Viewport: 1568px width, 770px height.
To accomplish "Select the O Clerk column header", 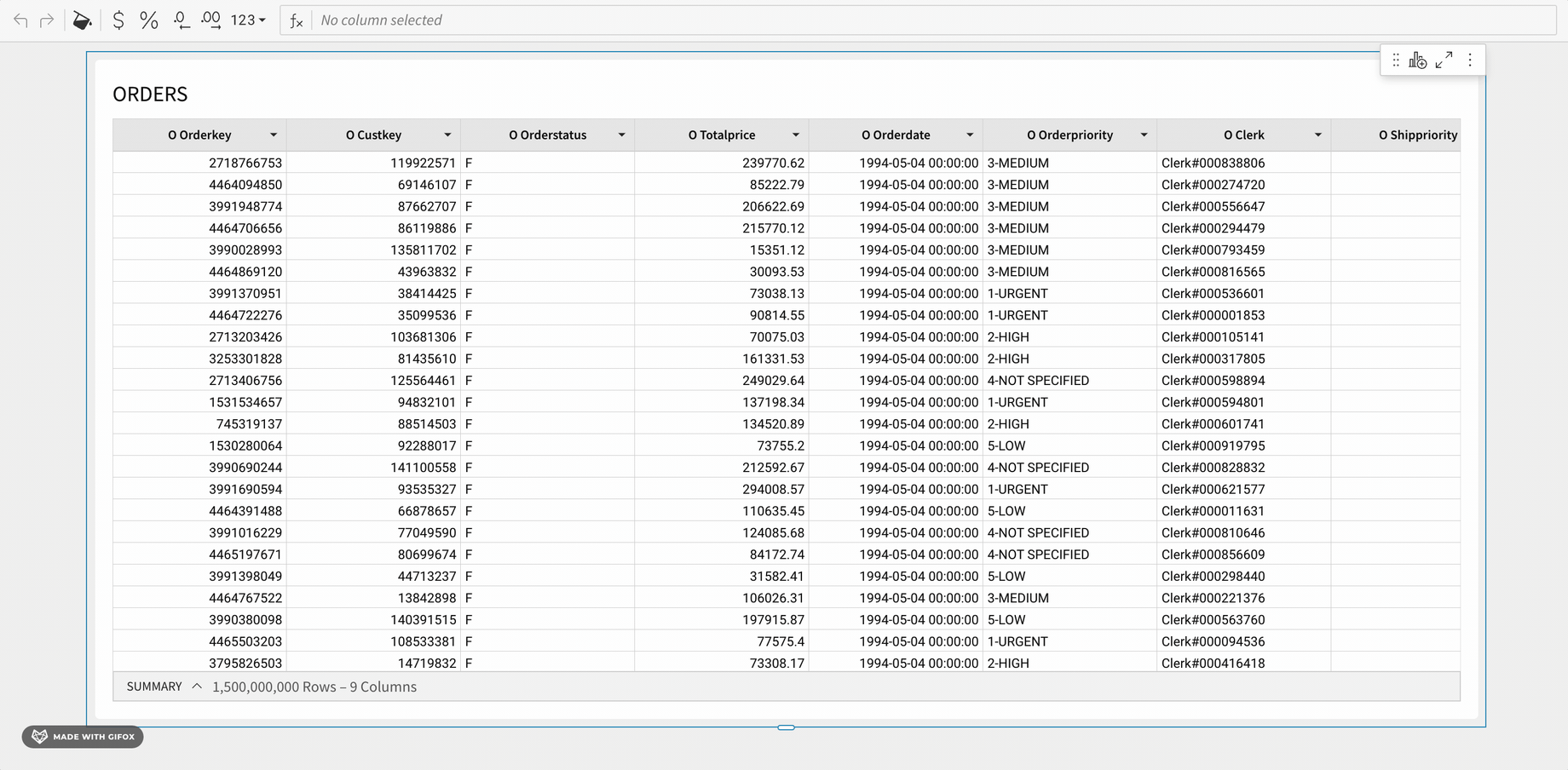I will coord(1243,135).
